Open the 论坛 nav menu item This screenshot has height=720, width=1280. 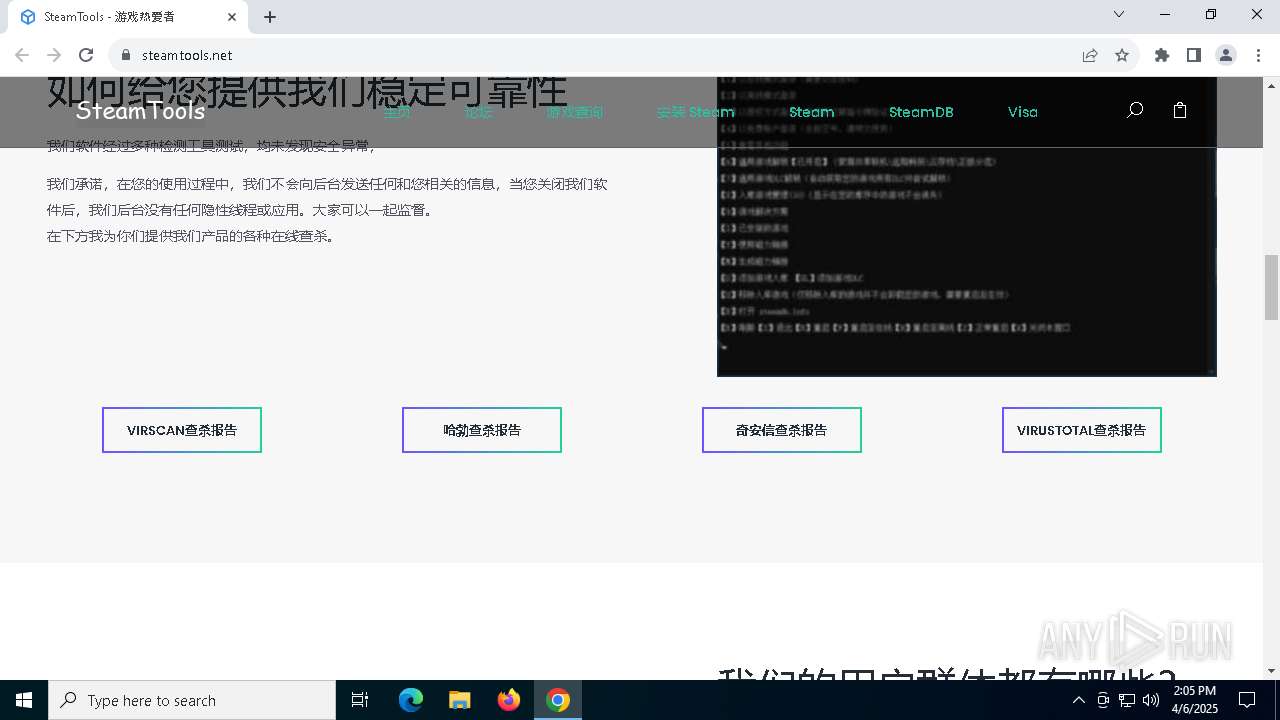pyautogui.click(x=478, y=112)
